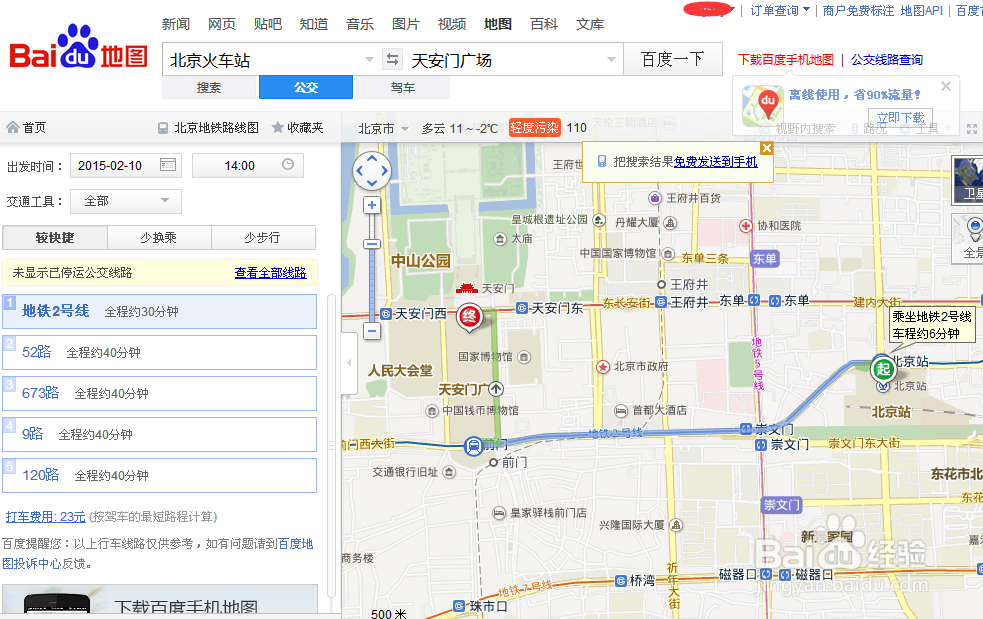The image size is (983, 619).
Task: Click 查看全部线路 link
Action: tap(270, 273)
